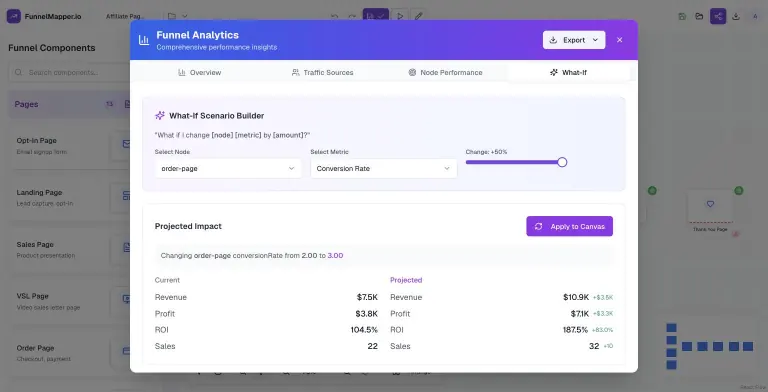This screenshot has height=392, width=768.
Task: Click the green save icon
Action: click(682, 16)
